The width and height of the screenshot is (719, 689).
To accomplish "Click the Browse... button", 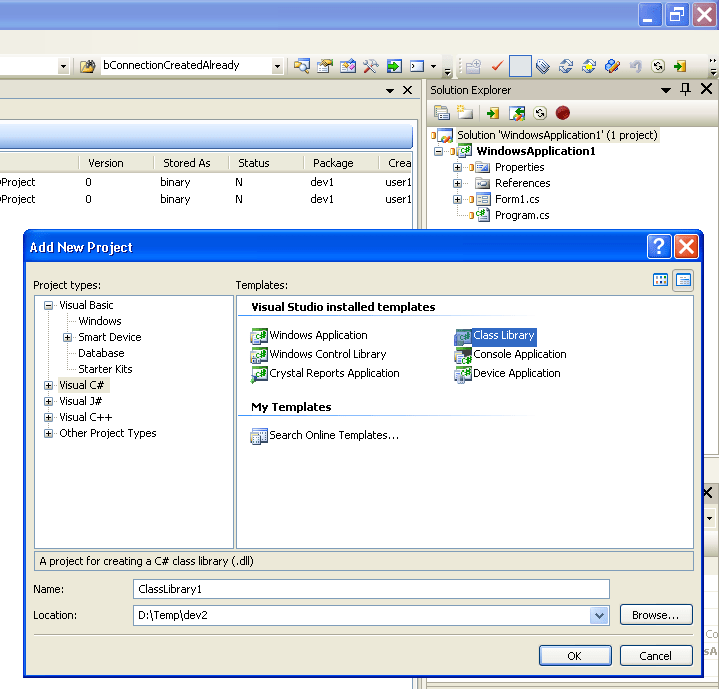I will tap(656, 615).
